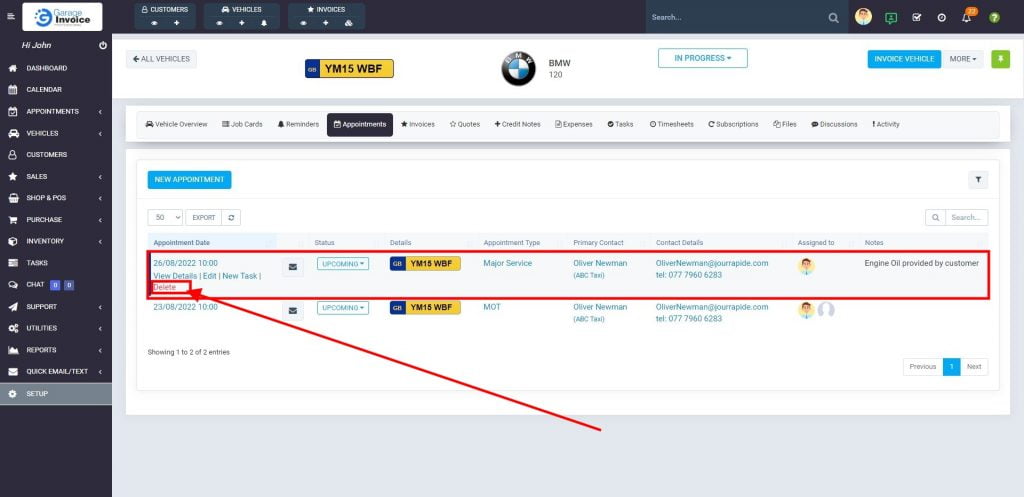Viewport: 1024px width, 497px height.
Task: Click the green pin icon button
Action: click(1000, 59)
